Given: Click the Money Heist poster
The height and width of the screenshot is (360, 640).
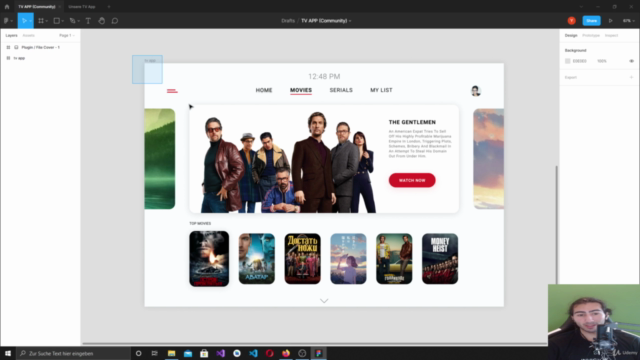Looking at the screenshot, I should [x=440, y=259].
